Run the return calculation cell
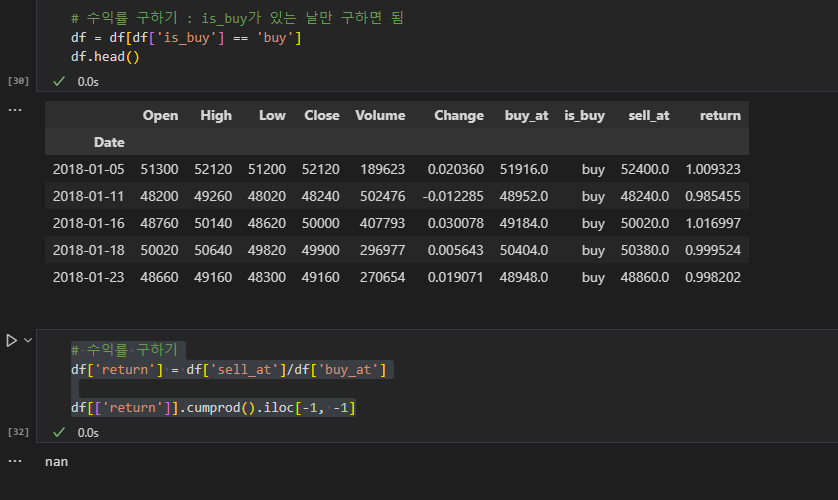The image size is (838, 500). pos(11,340)
